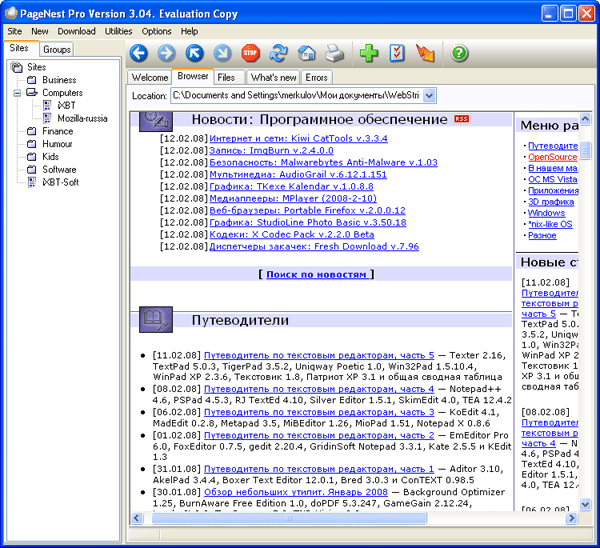600x548 pixels.
Task: Open the Help menu
Action: tap(189, 31)
